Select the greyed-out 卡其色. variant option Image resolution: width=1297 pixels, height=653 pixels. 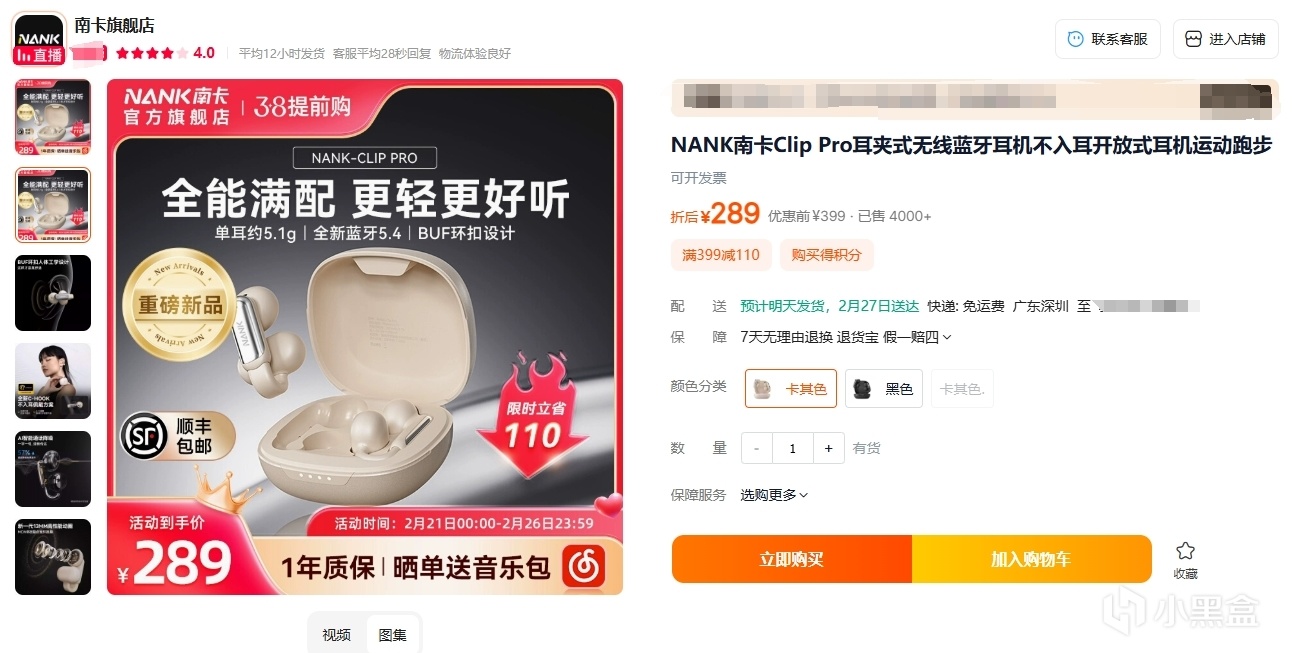[x=962, y=388]
